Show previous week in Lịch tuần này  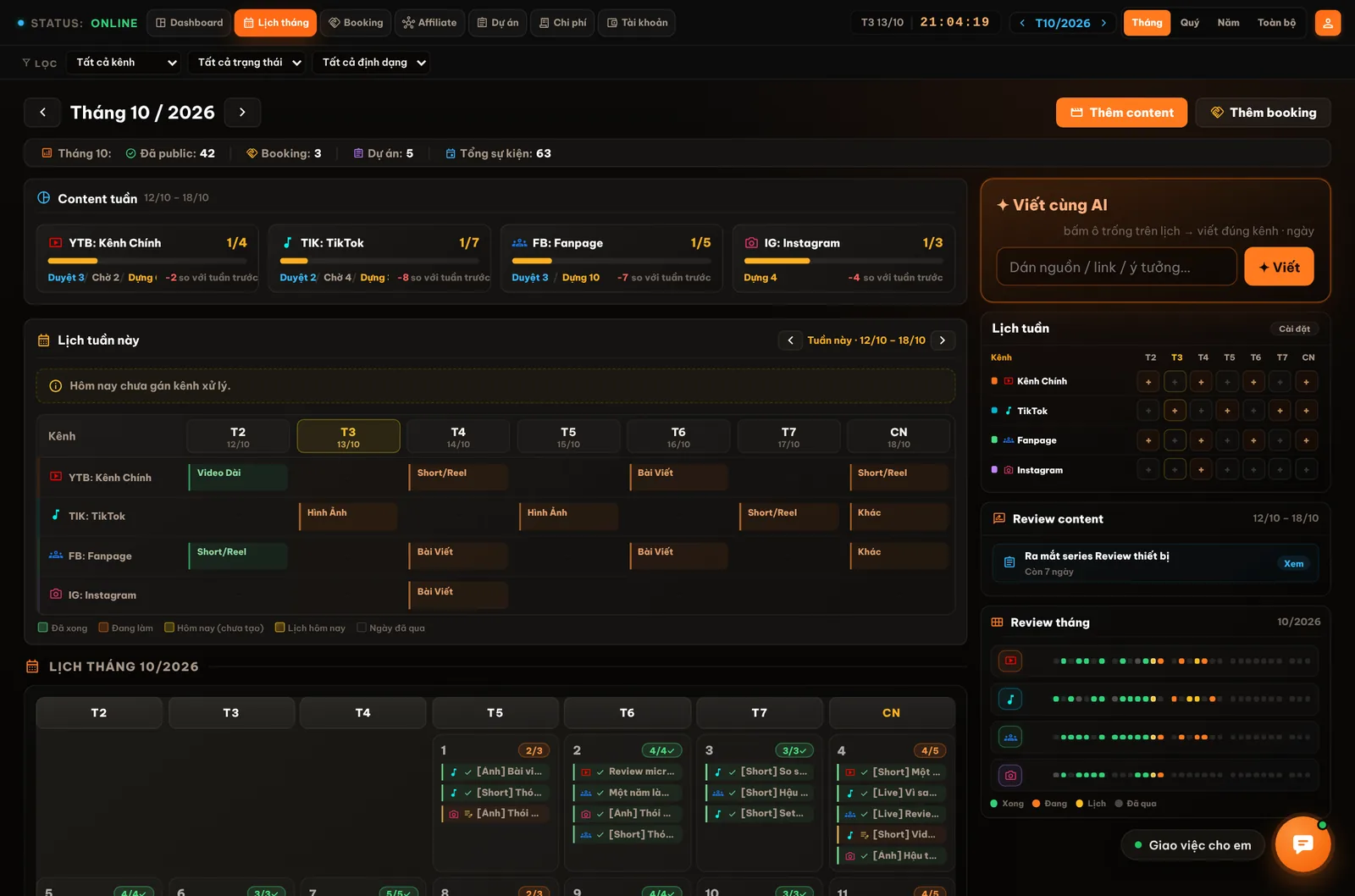point(790,340)
